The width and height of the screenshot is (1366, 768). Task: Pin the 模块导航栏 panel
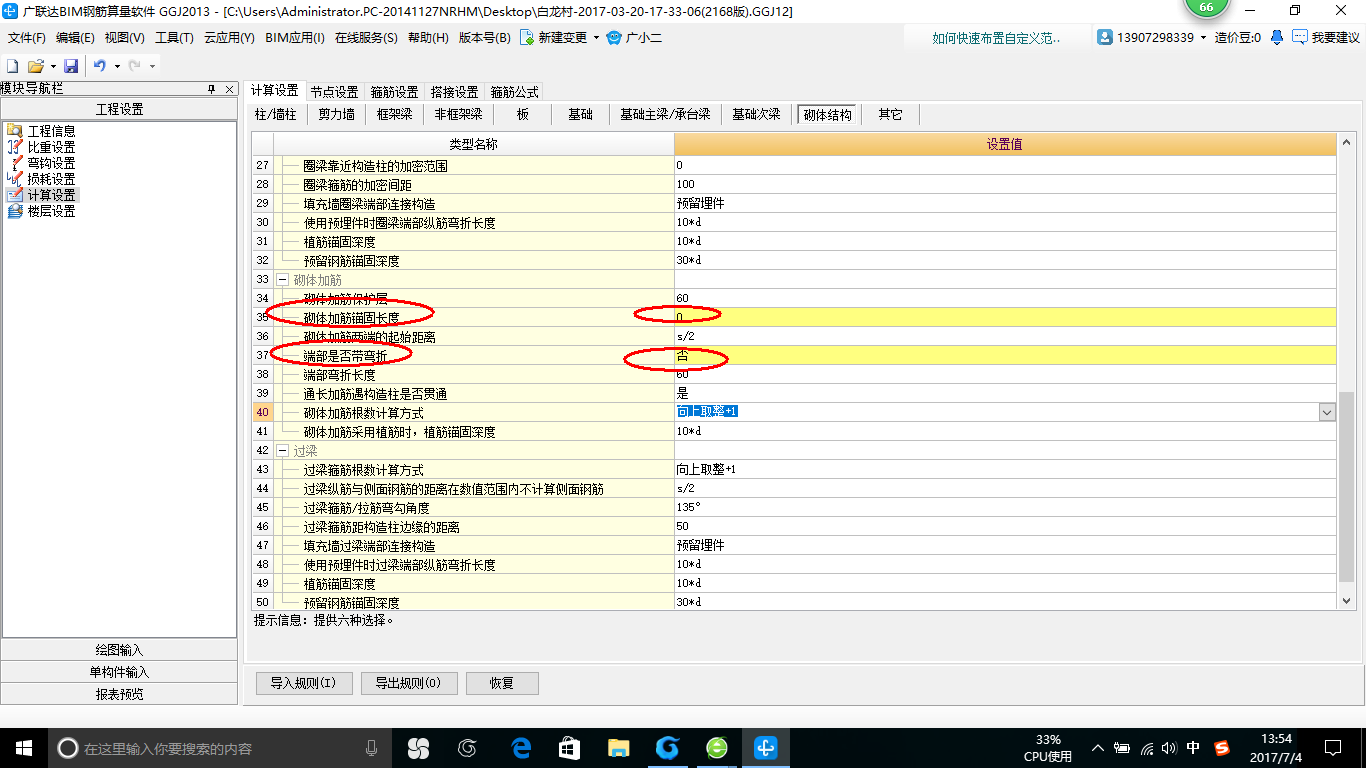click(211, 89)
